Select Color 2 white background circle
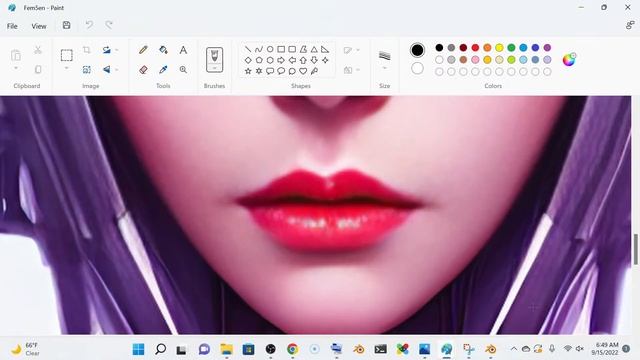Viewport: 640px width, 360px height. [x=417, y=68]
